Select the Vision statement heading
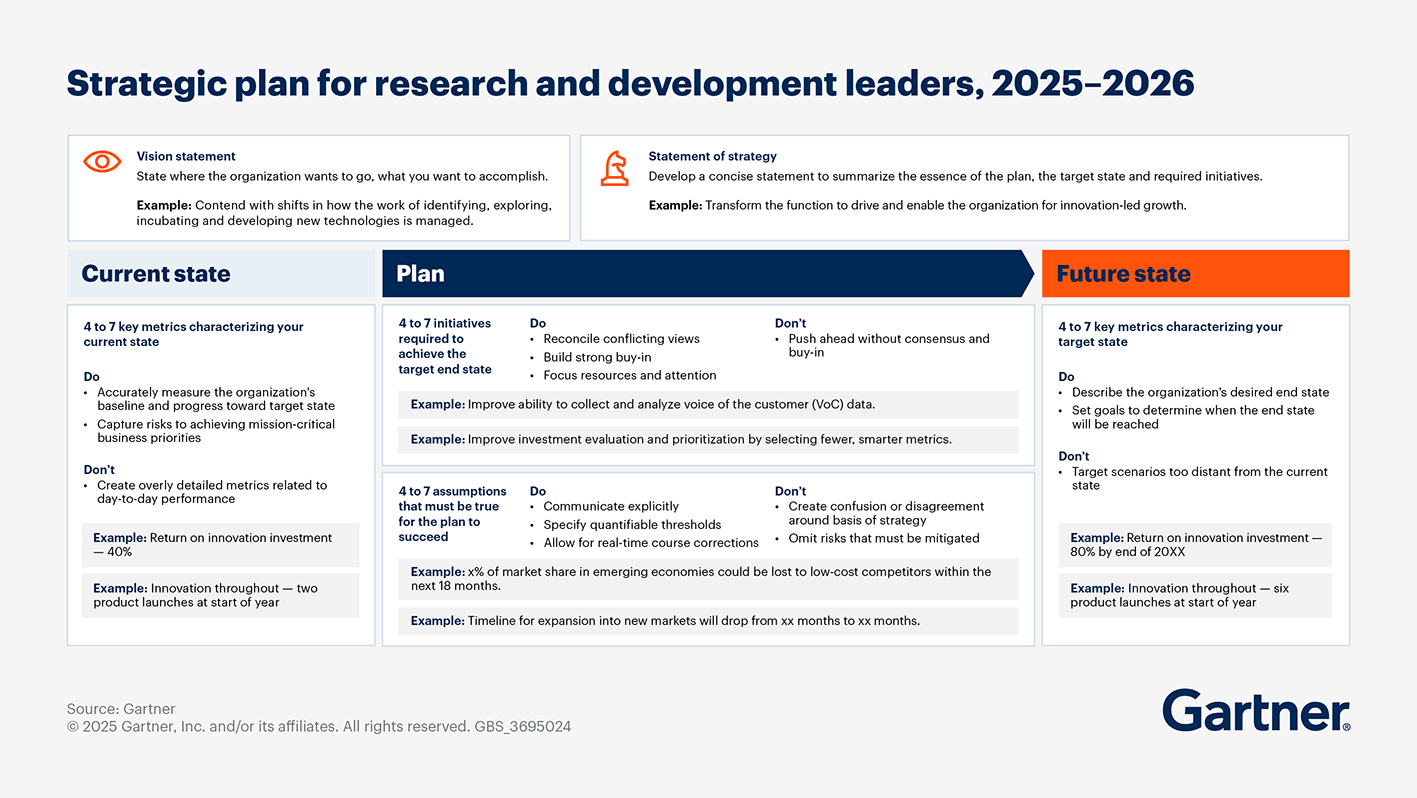The image size is (1417, 798). click(186, 157)
